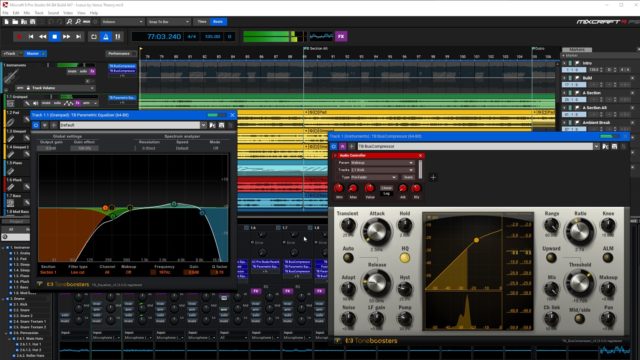Toggle the metronome button
The image size is (640, 360).
point(106,37)
